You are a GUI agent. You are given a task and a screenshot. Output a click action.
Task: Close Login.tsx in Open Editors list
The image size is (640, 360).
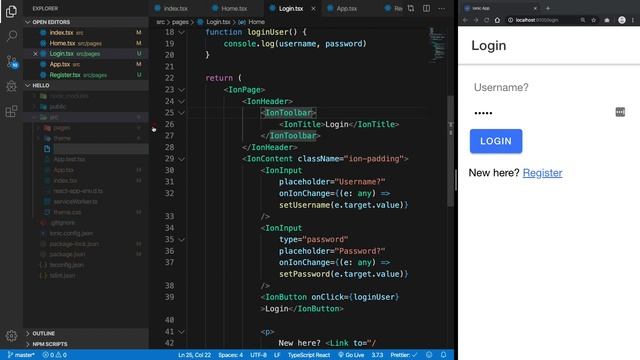coord(35,54)
